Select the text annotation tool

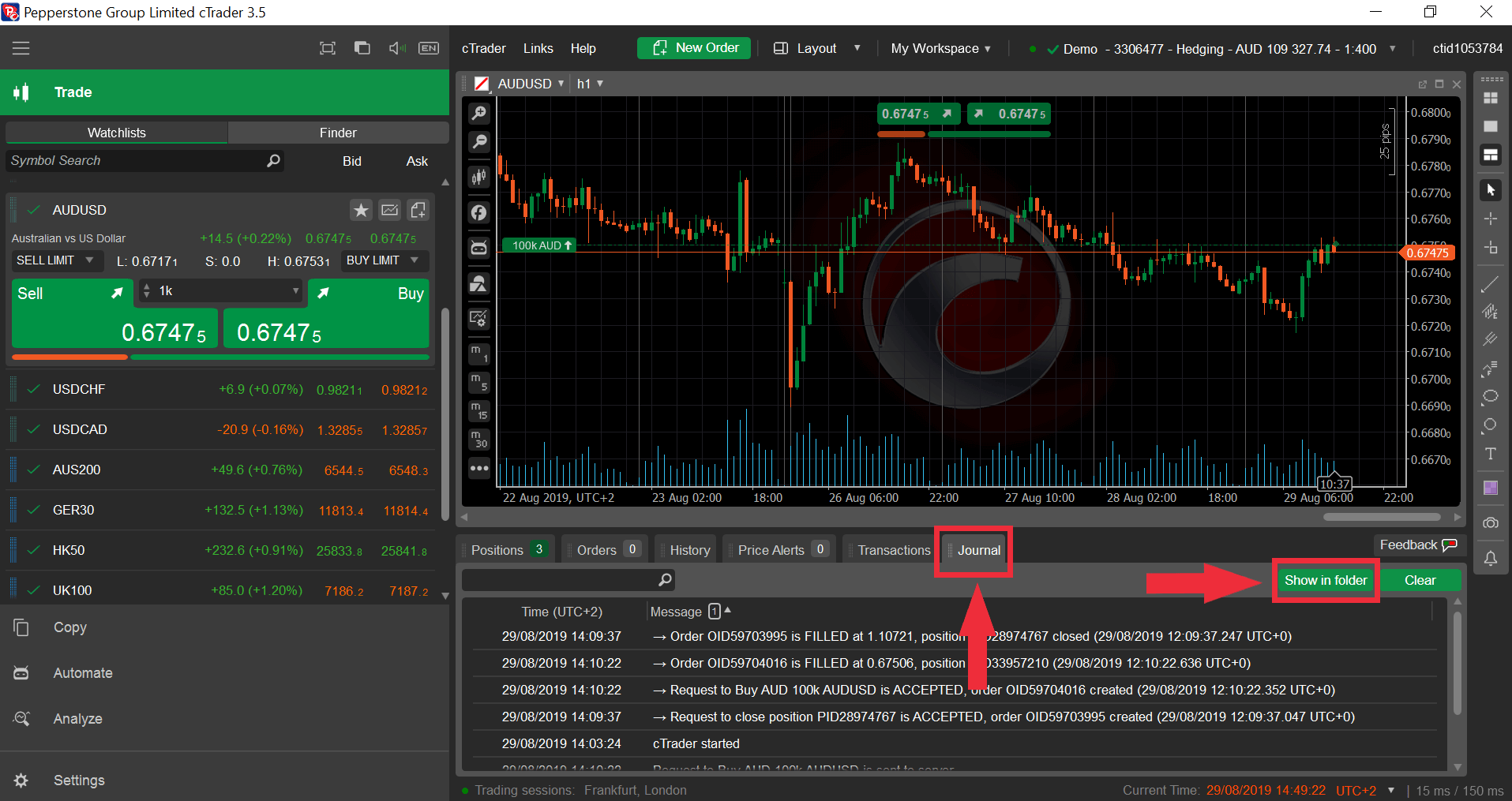pos(1491,454)
